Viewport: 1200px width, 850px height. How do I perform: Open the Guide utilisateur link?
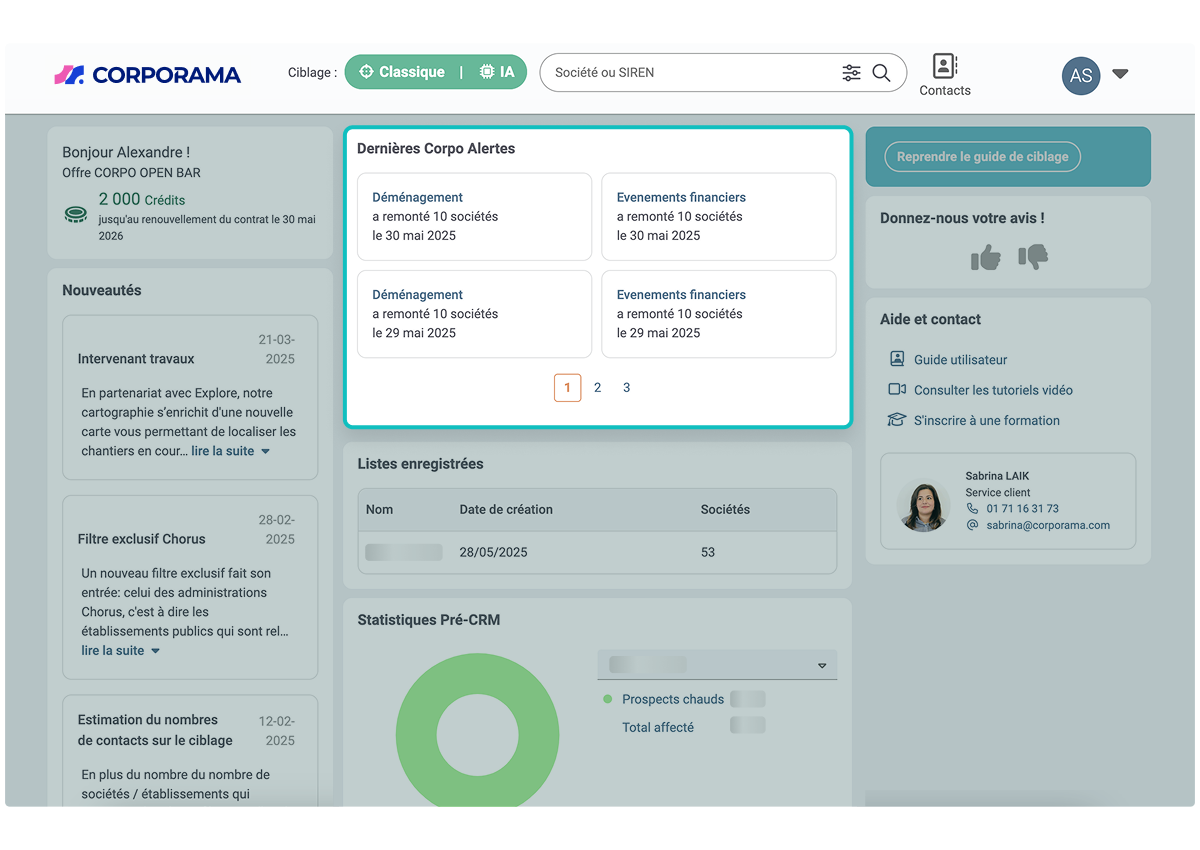[x=961, y=360]
